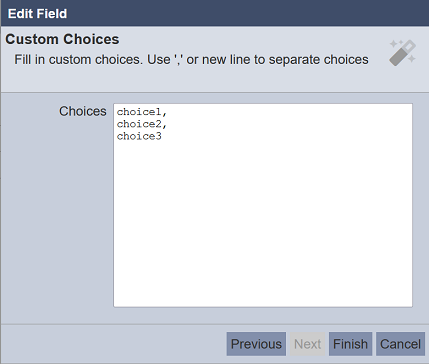Go back with the Previous button
Viewport: 429px width, 364px height.
(x=256, y=344)
